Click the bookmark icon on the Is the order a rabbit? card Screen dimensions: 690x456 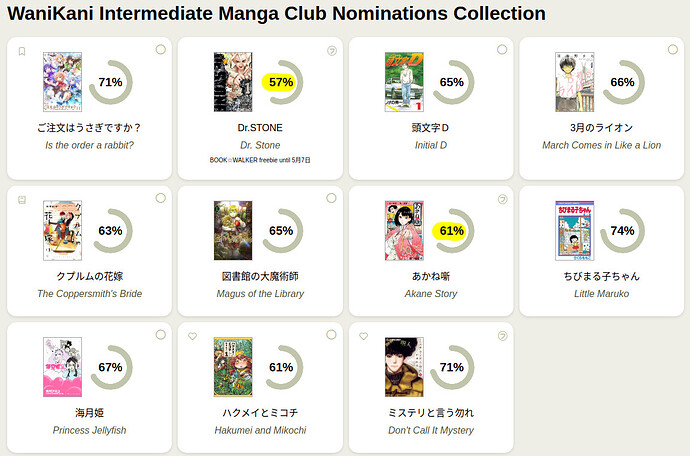click(x=22, y=51)
